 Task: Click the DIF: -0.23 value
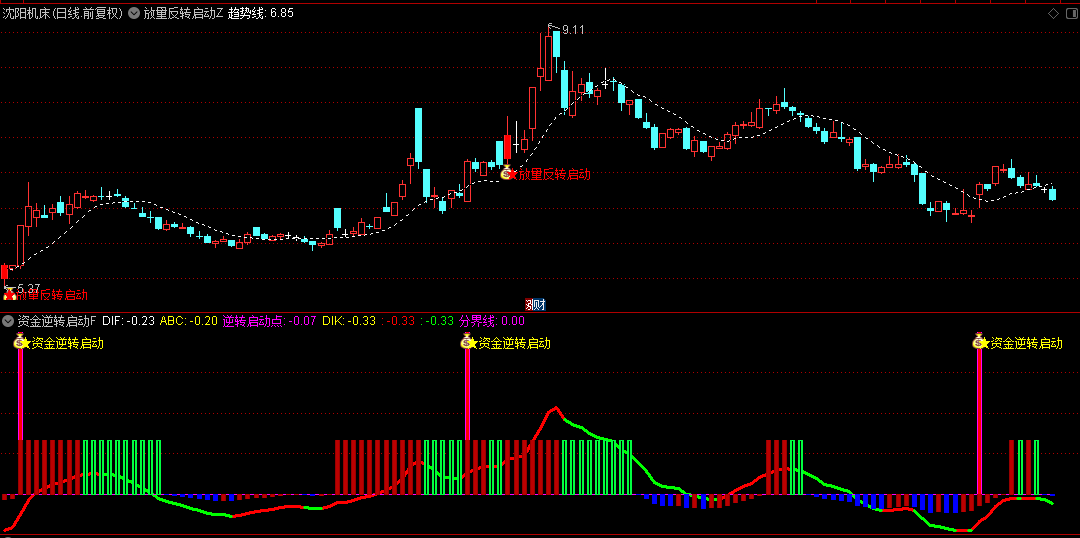click(128, 320)
